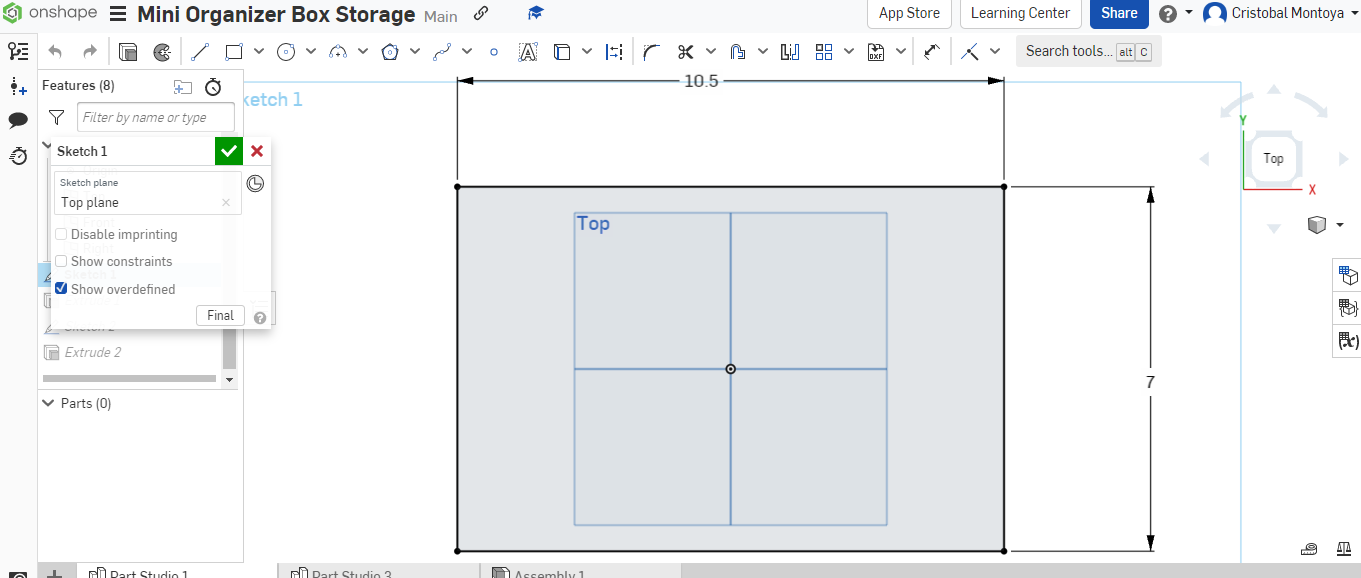Viewport: 1361px width, 578px height.
Task: Toggle the Construction geometry tool
Action: 614,52
